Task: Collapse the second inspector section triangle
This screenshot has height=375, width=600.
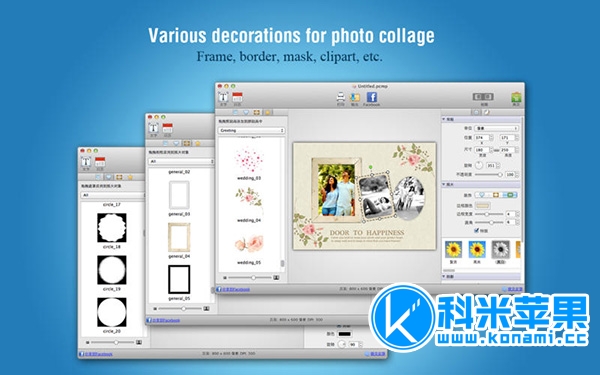Action: (444, 184)
